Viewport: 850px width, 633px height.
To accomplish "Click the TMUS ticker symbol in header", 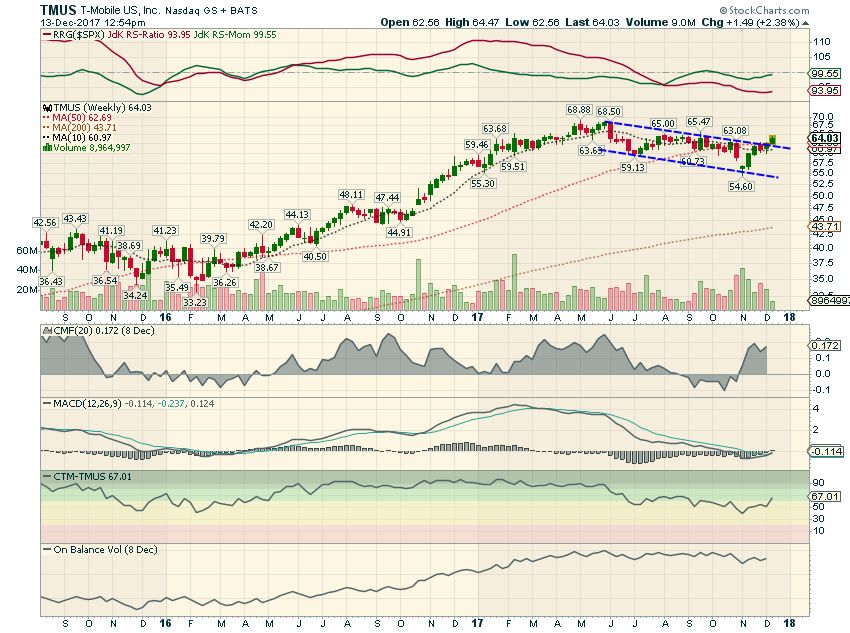I will tap(59, 10).
